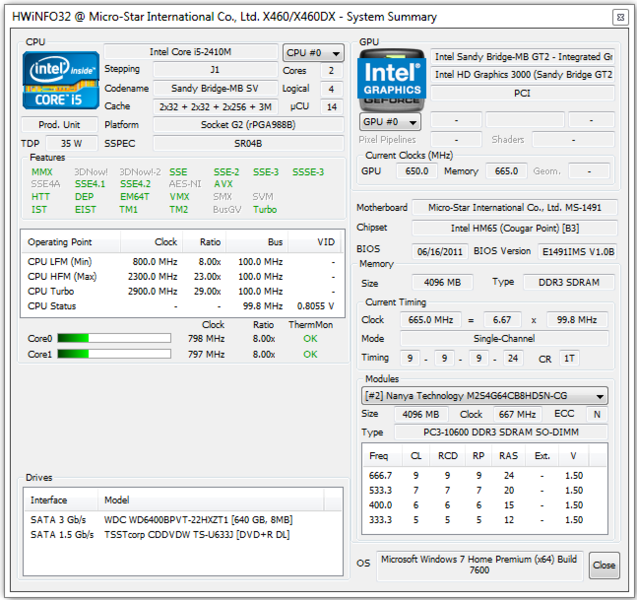
Task: Click the AVX feature label
Action: (223, 184)
